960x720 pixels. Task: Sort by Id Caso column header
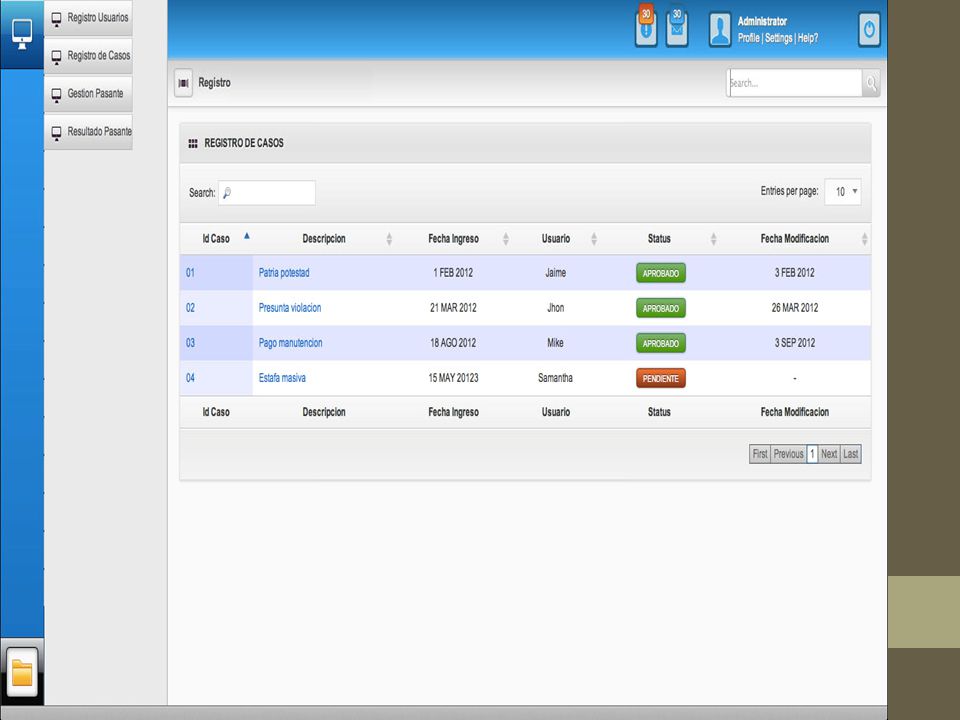click(216, 239)
